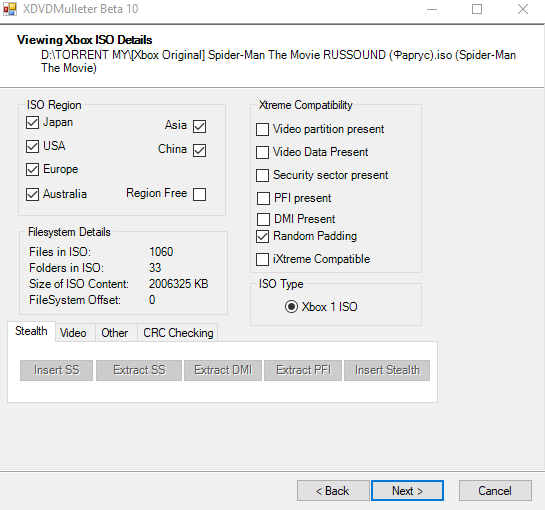Select the Xbox 1 ISO radio button
The width and height of the screenshot is (545, 510).
291,307
